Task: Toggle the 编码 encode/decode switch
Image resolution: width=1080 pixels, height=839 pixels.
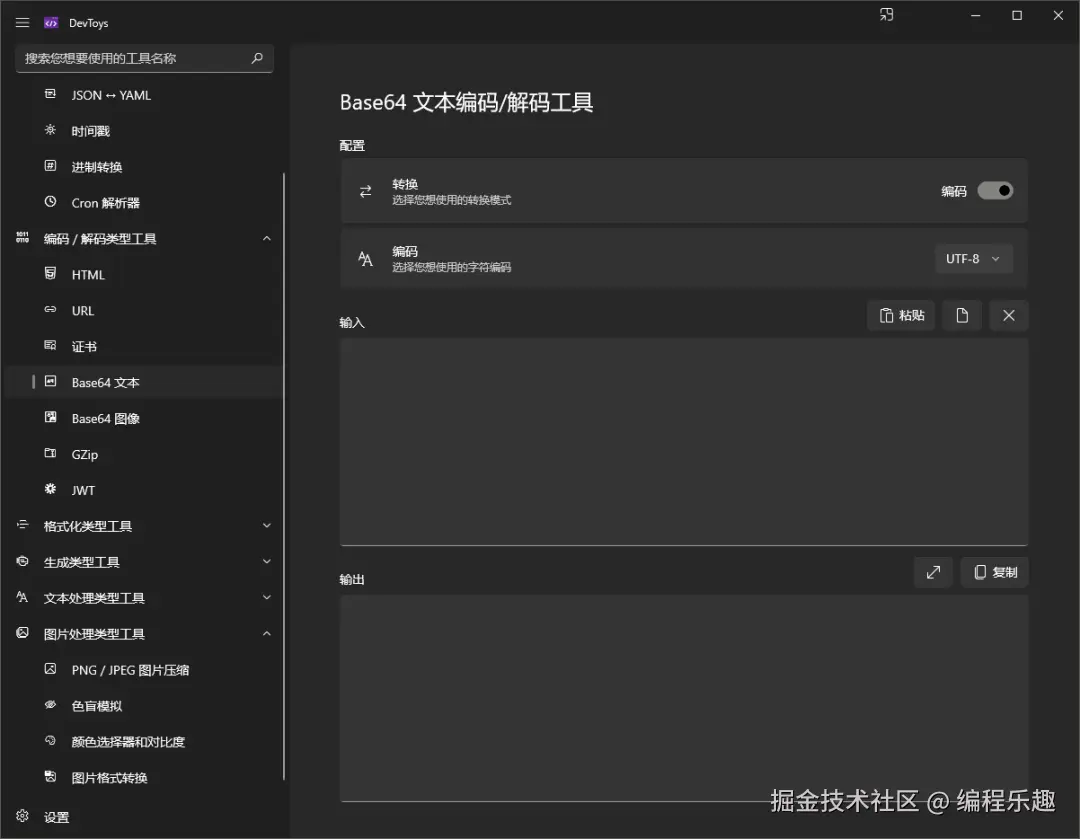Action: tap(995, 191)
